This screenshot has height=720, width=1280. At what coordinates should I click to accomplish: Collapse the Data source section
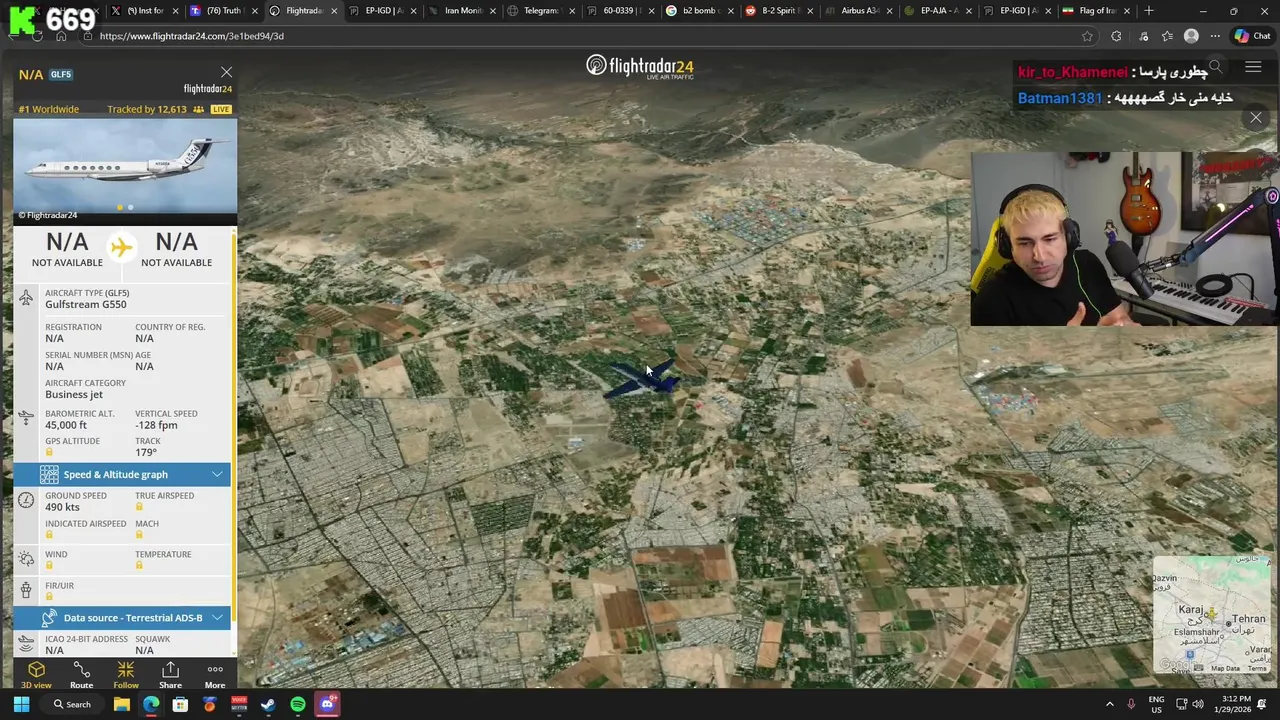[217, 617]
